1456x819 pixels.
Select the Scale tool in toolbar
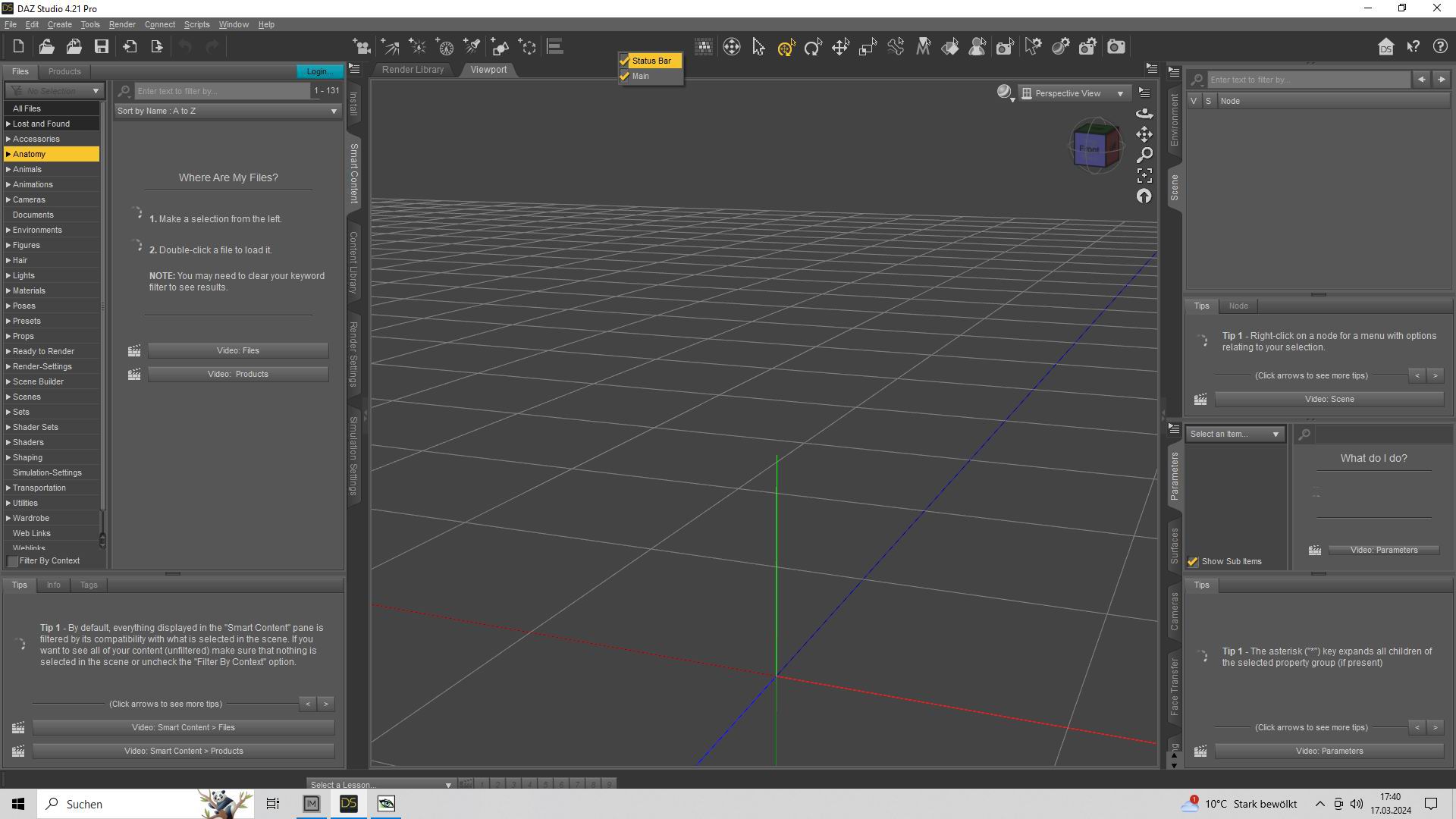click(x=868, y=47)
